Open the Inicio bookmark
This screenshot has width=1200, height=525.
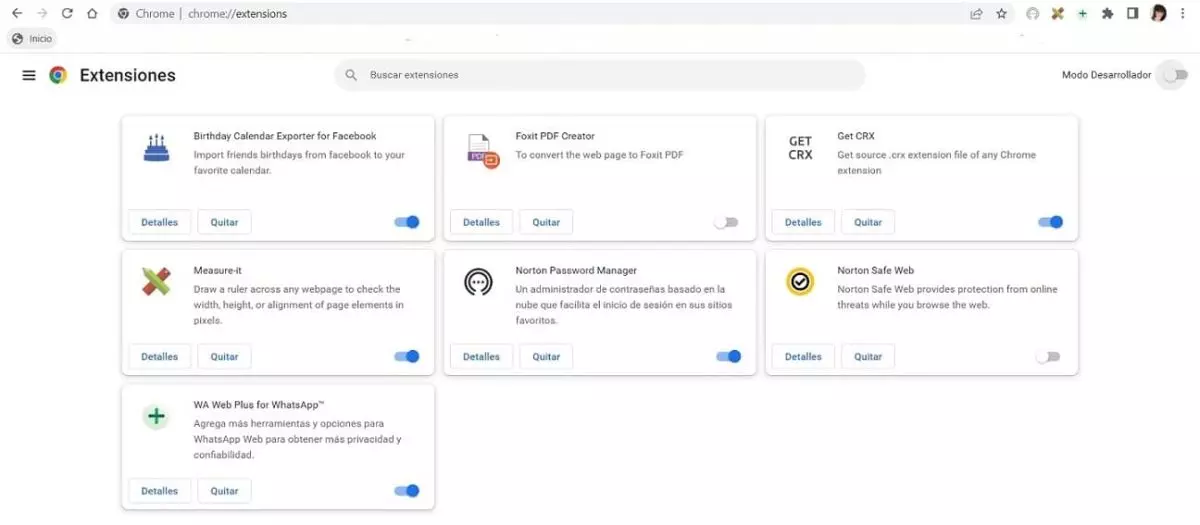tap(32, 39)
